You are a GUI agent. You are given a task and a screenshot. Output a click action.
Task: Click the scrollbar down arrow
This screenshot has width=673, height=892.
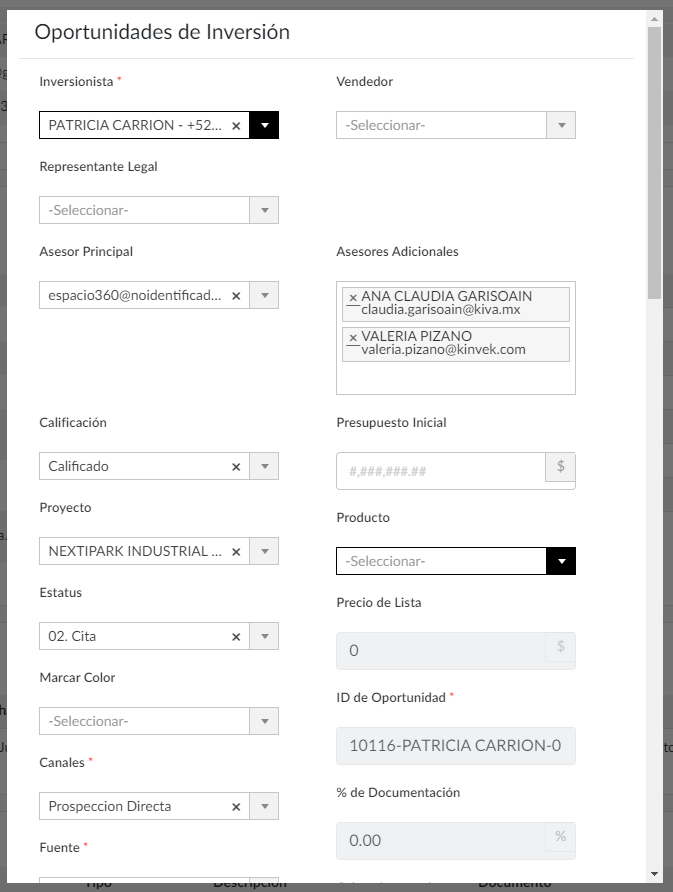[x=654, y=874]
